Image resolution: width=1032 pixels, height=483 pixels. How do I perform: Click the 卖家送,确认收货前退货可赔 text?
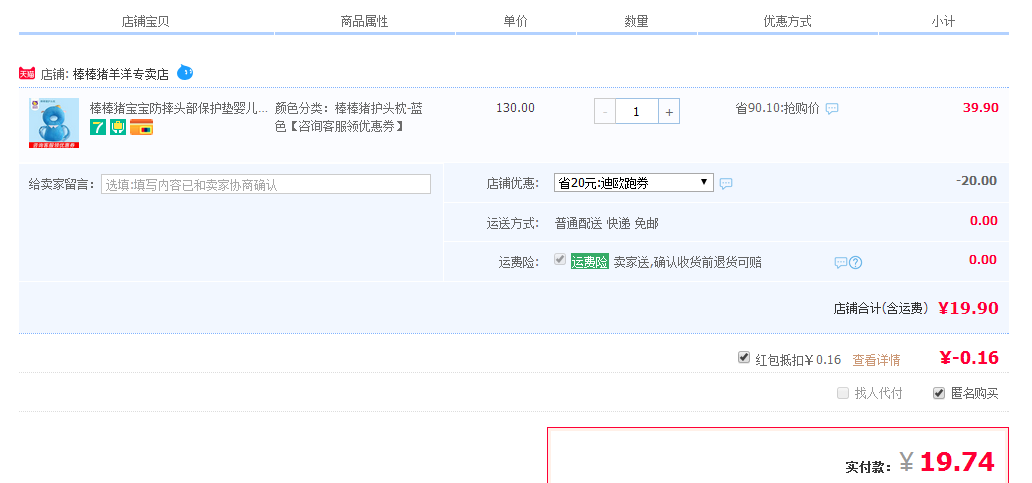[688, 262]
